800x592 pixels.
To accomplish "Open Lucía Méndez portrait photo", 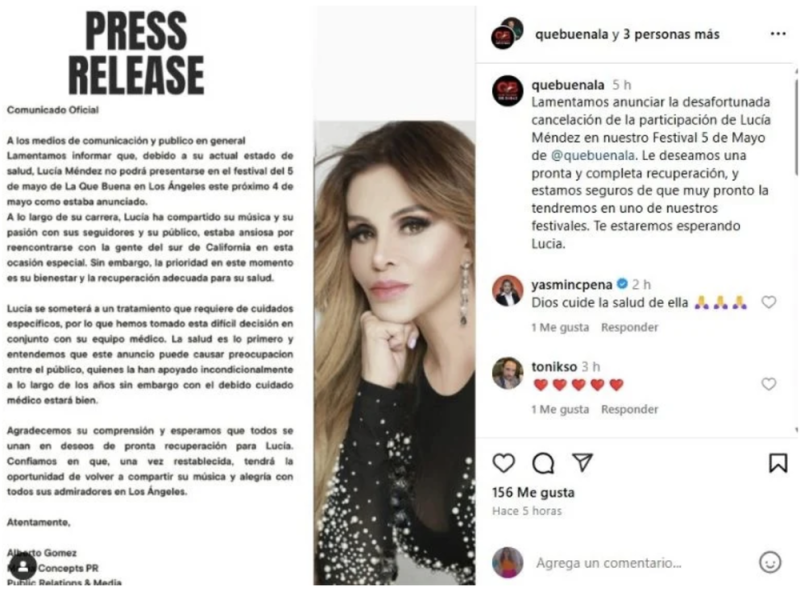I will coord(394,352).
